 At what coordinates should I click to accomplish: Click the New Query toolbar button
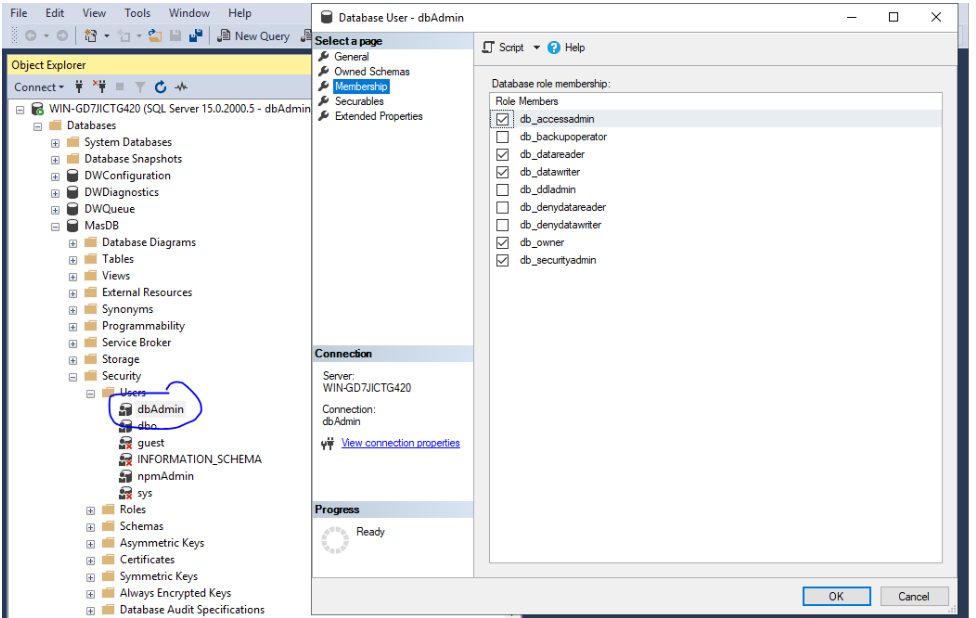(253, 36)
